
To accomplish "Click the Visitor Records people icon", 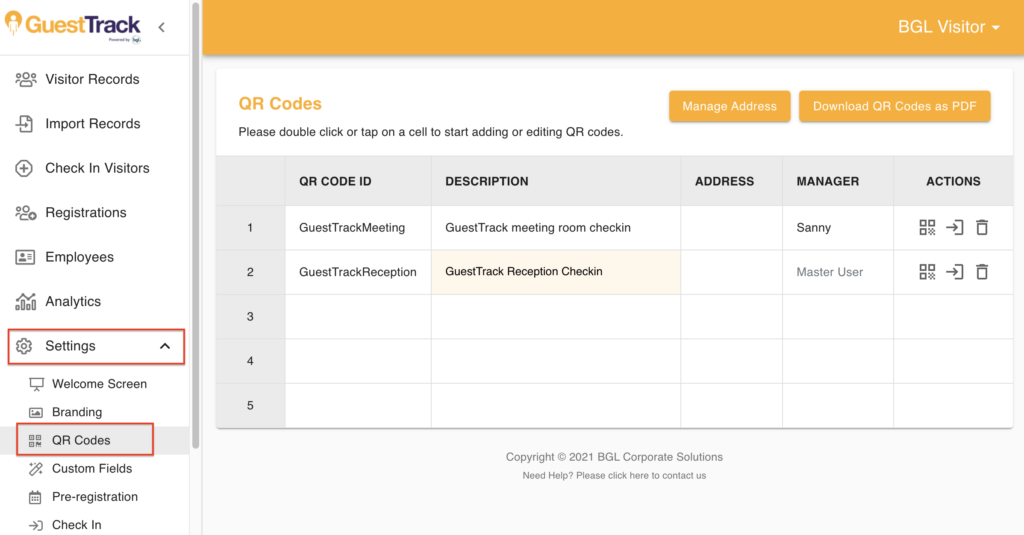I will point(25,79).
